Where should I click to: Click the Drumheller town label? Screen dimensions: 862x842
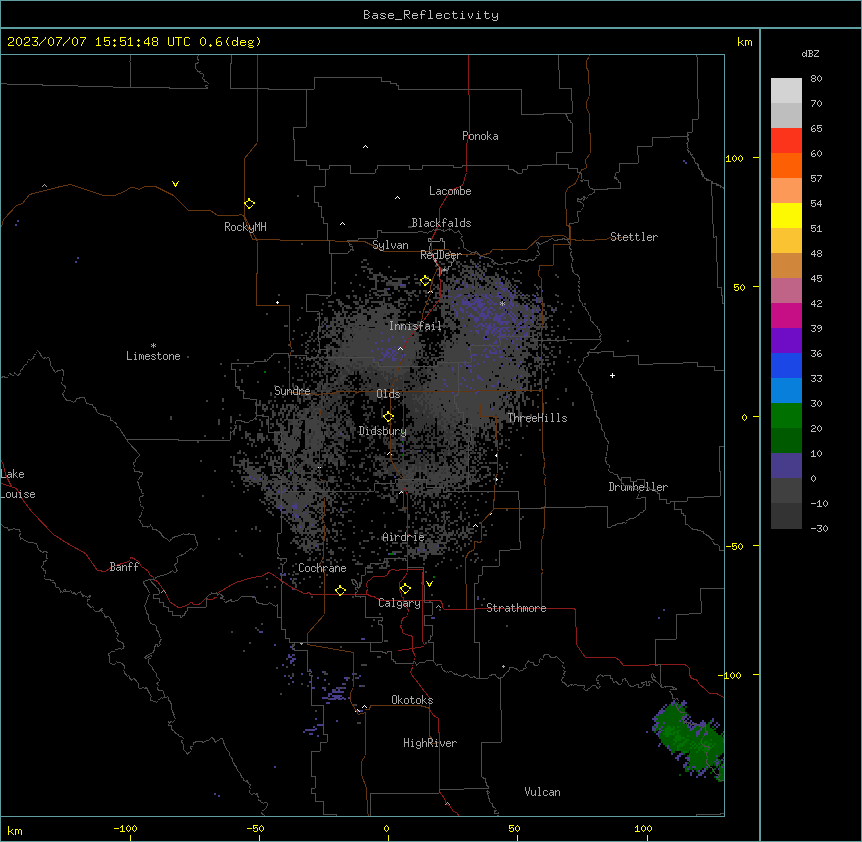(x=638, y=487)
